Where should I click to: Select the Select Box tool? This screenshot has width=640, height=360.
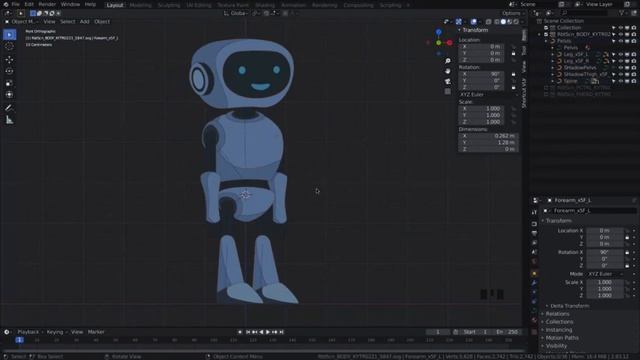coord(9,35)
